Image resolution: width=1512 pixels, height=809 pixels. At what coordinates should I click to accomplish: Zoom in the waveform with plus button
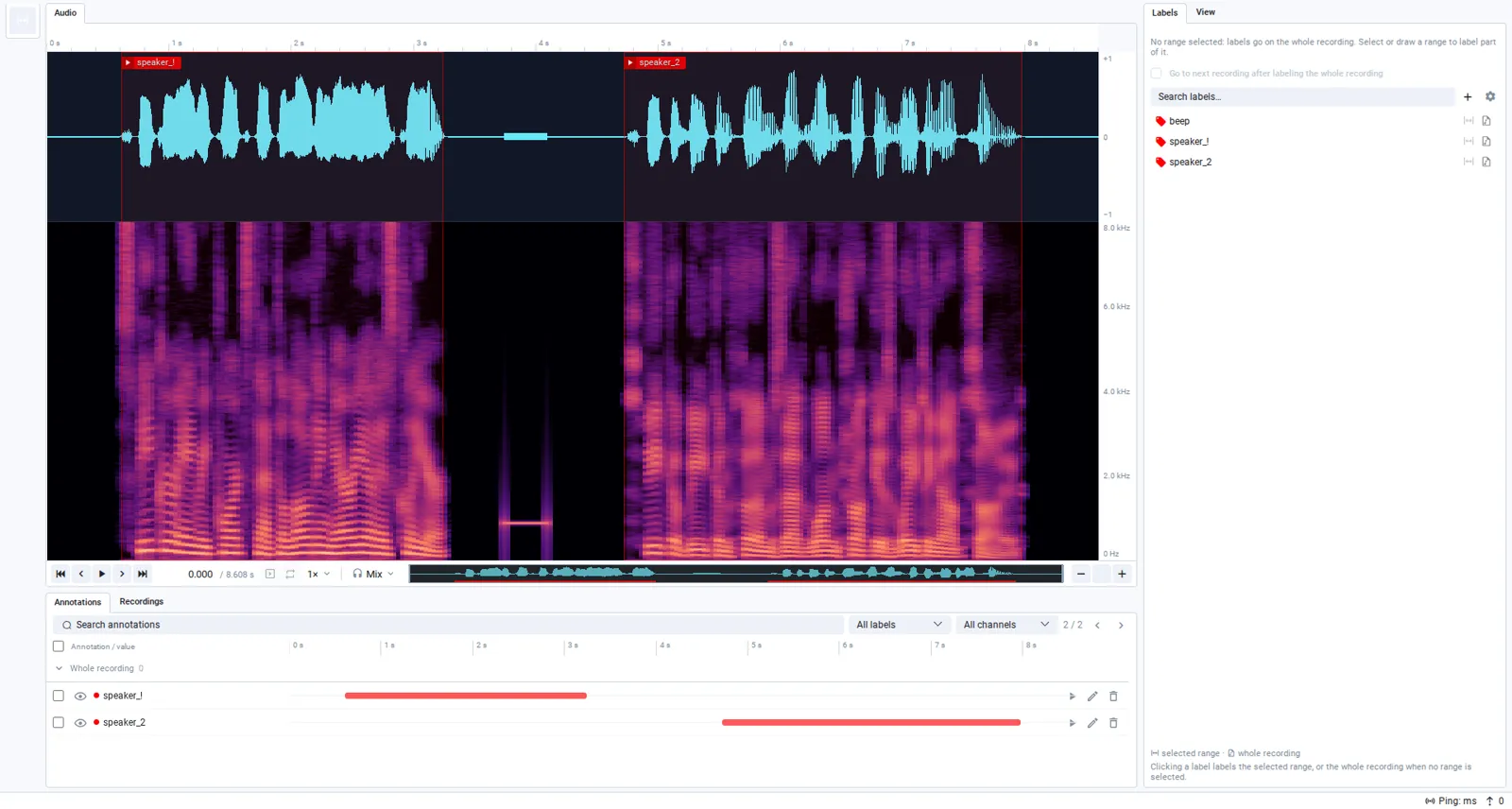pos(1122,574)
